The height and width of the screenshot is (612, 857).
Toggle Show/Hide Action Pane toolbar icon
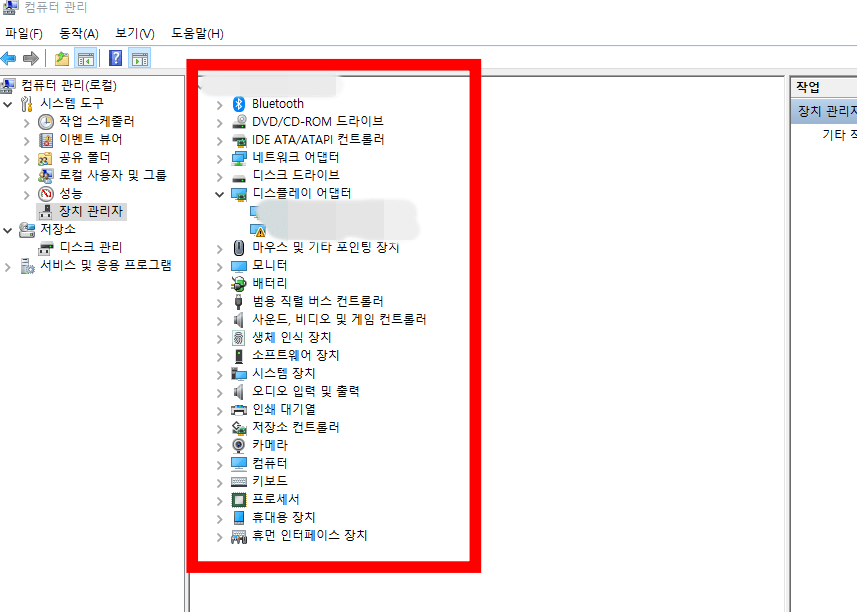point(140,58)
